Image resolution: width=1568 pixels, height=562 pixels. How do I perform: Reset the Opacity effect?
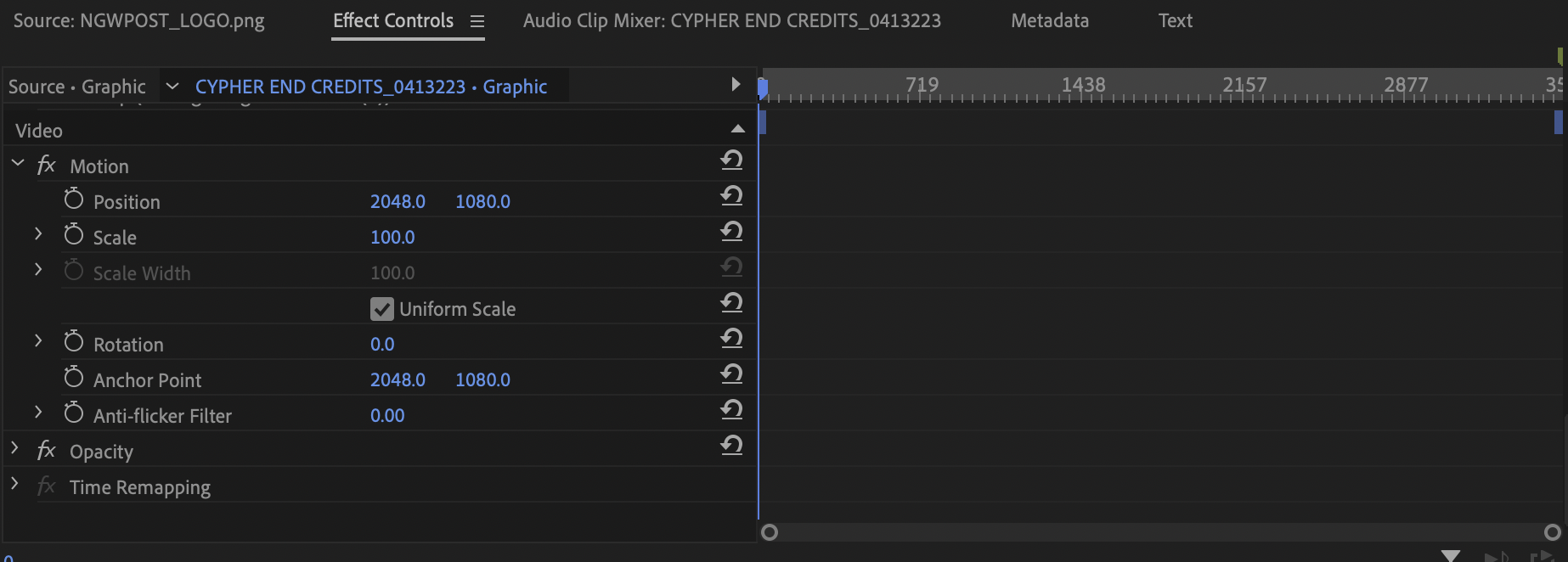coord(731,445)
